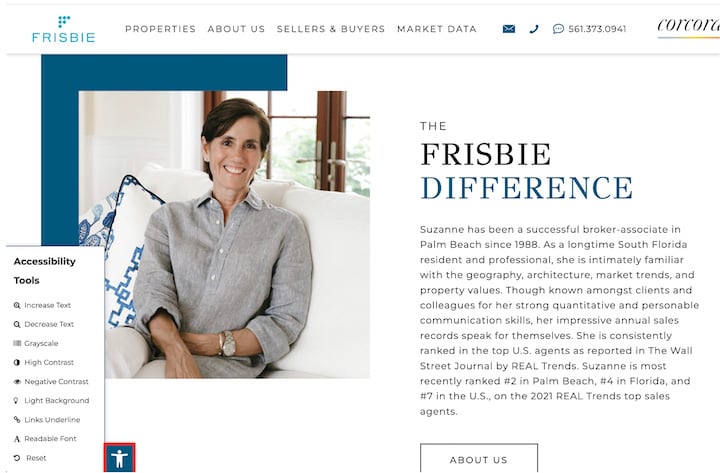Enable Links Underline option
This screenshot has width=720, height=473.
47,420
